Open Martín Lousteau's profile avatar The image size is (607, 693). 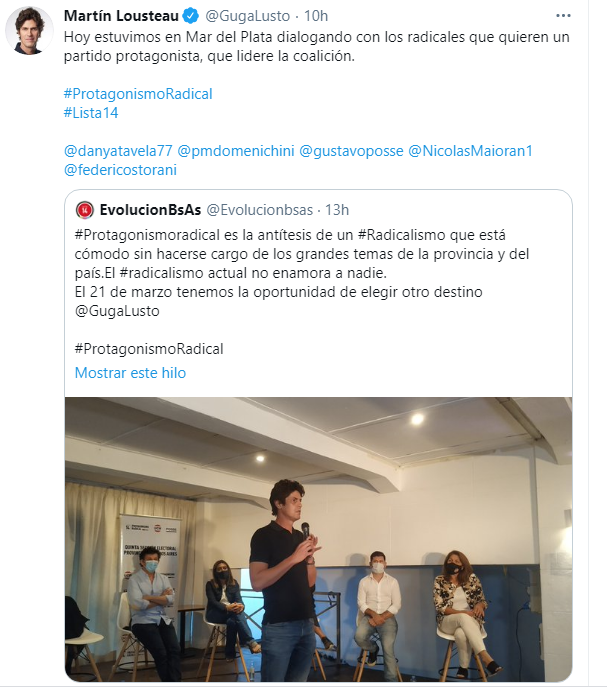[29, 31]
